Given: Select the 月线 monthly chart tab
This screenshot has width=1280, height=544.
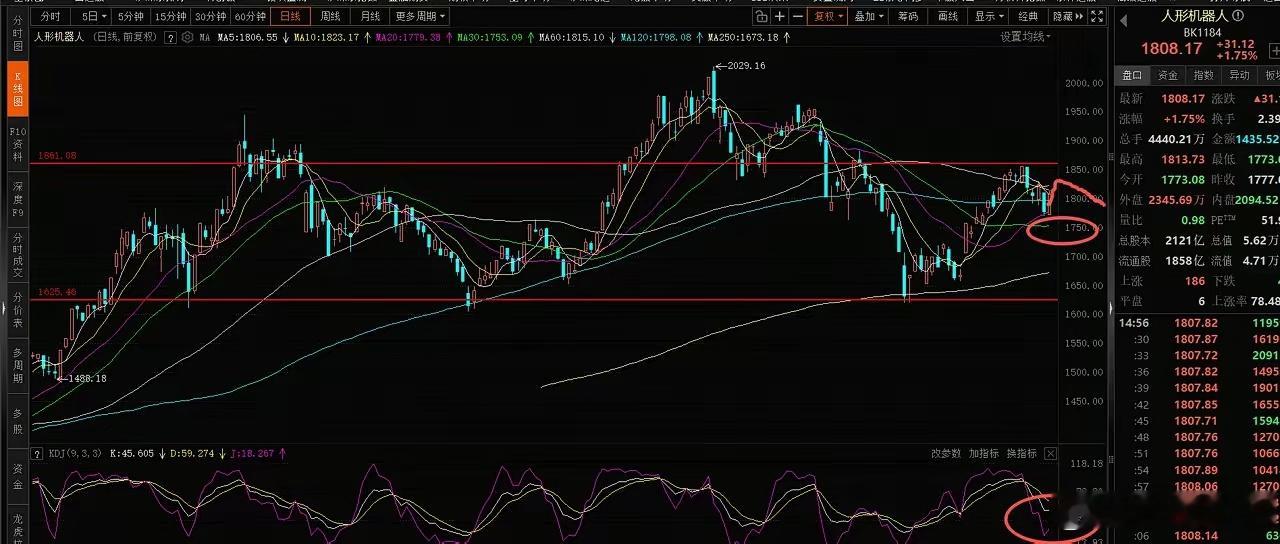Looking at the screenshot, I should (370, 16).
